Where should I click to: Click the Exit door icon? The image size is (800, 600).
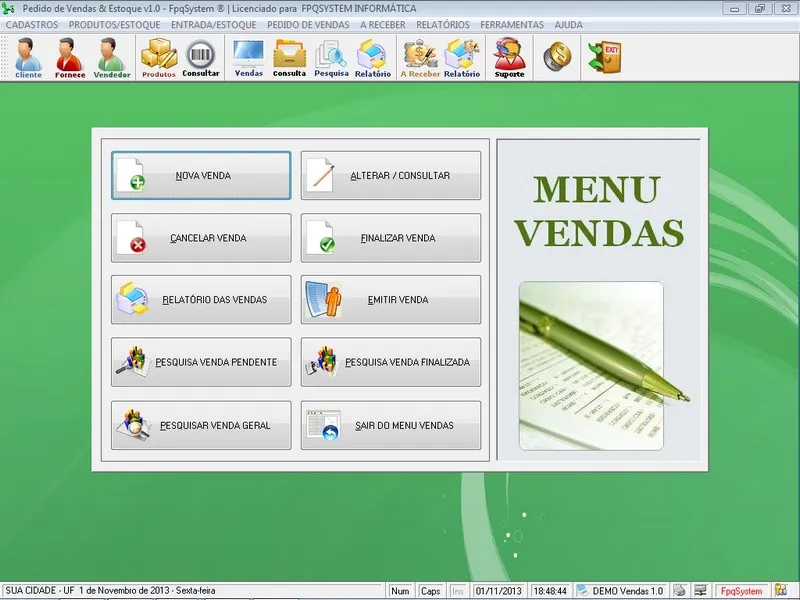(x=603, y=57)
